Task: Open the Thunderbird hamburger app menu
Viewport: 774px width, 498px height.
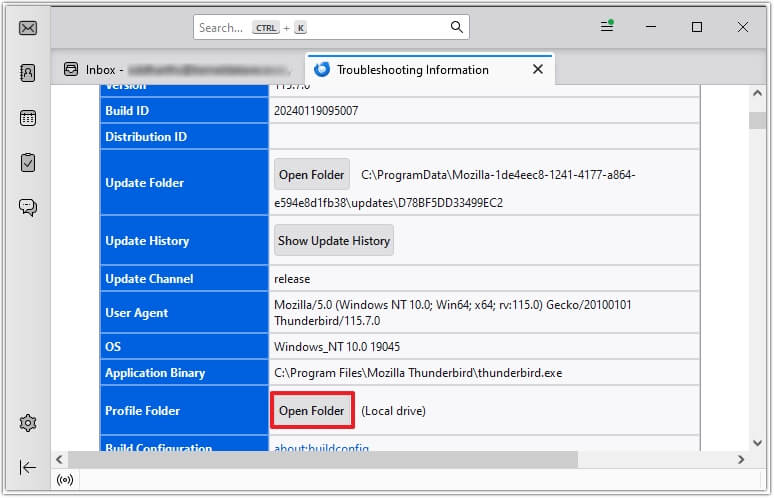Action: click(x=606, y=27)
